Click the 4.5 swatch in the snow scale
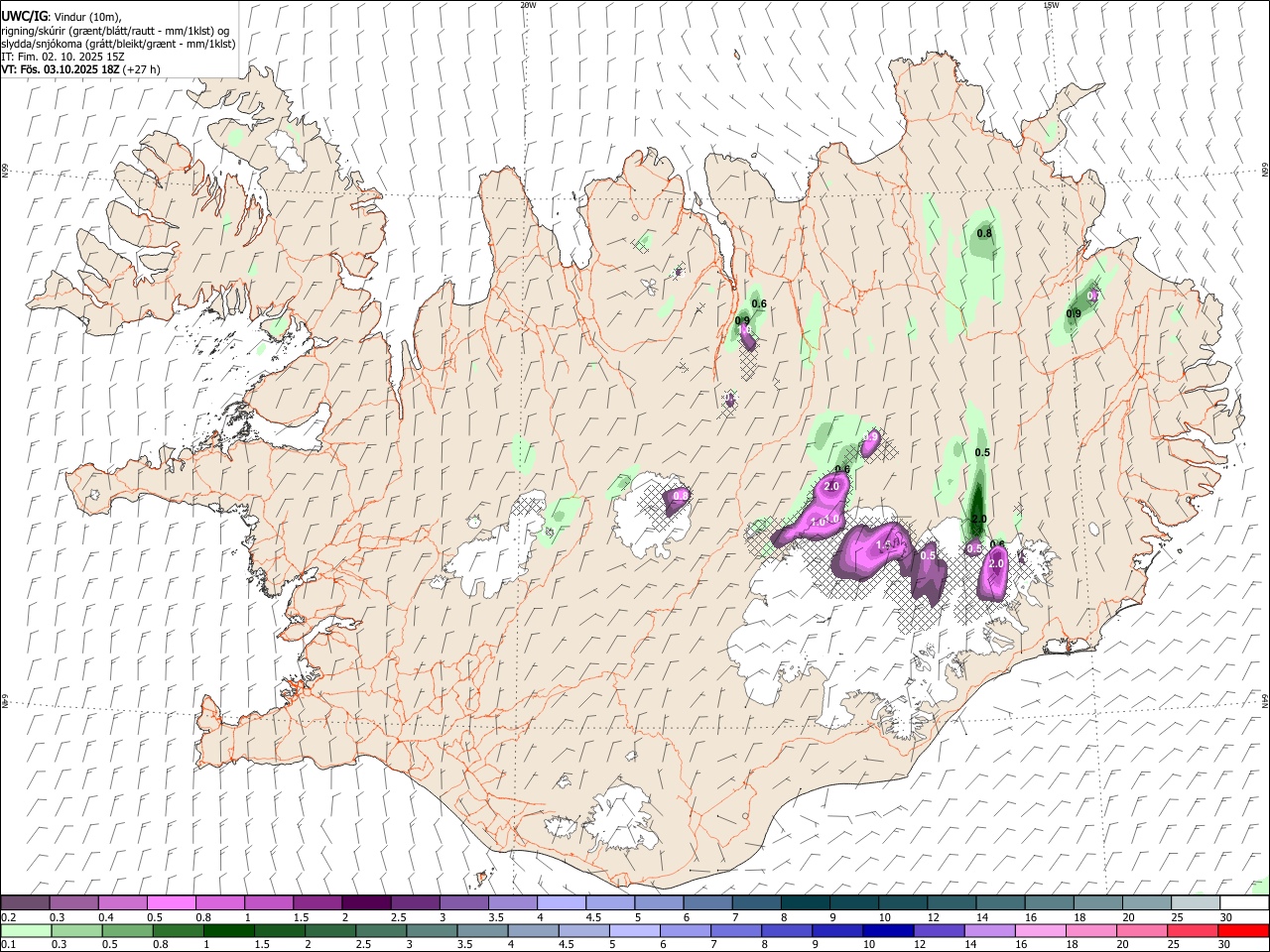 tap(609, 902)
